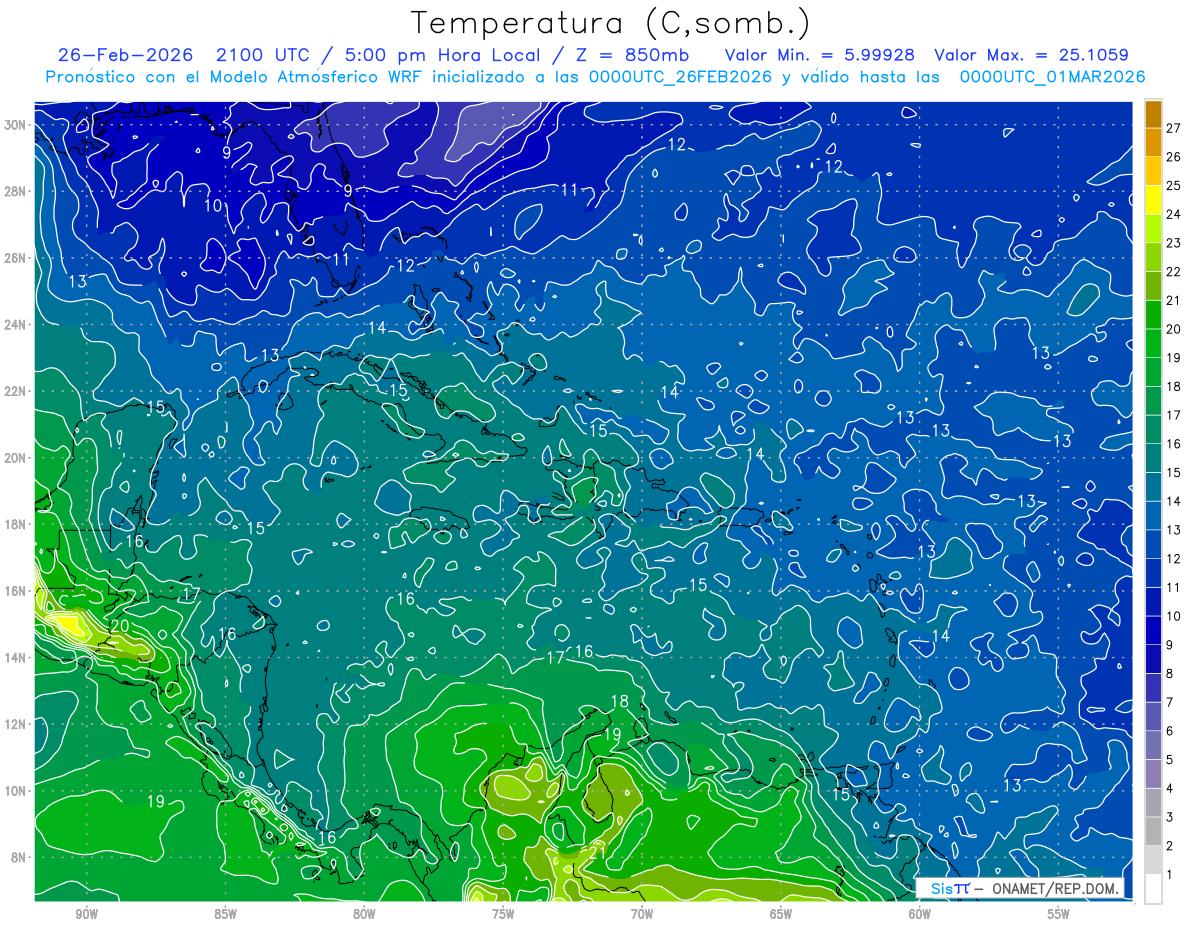Click the "21" contour label on map
The height and width of the screenshot is (927, 1200).
[598, 851]
